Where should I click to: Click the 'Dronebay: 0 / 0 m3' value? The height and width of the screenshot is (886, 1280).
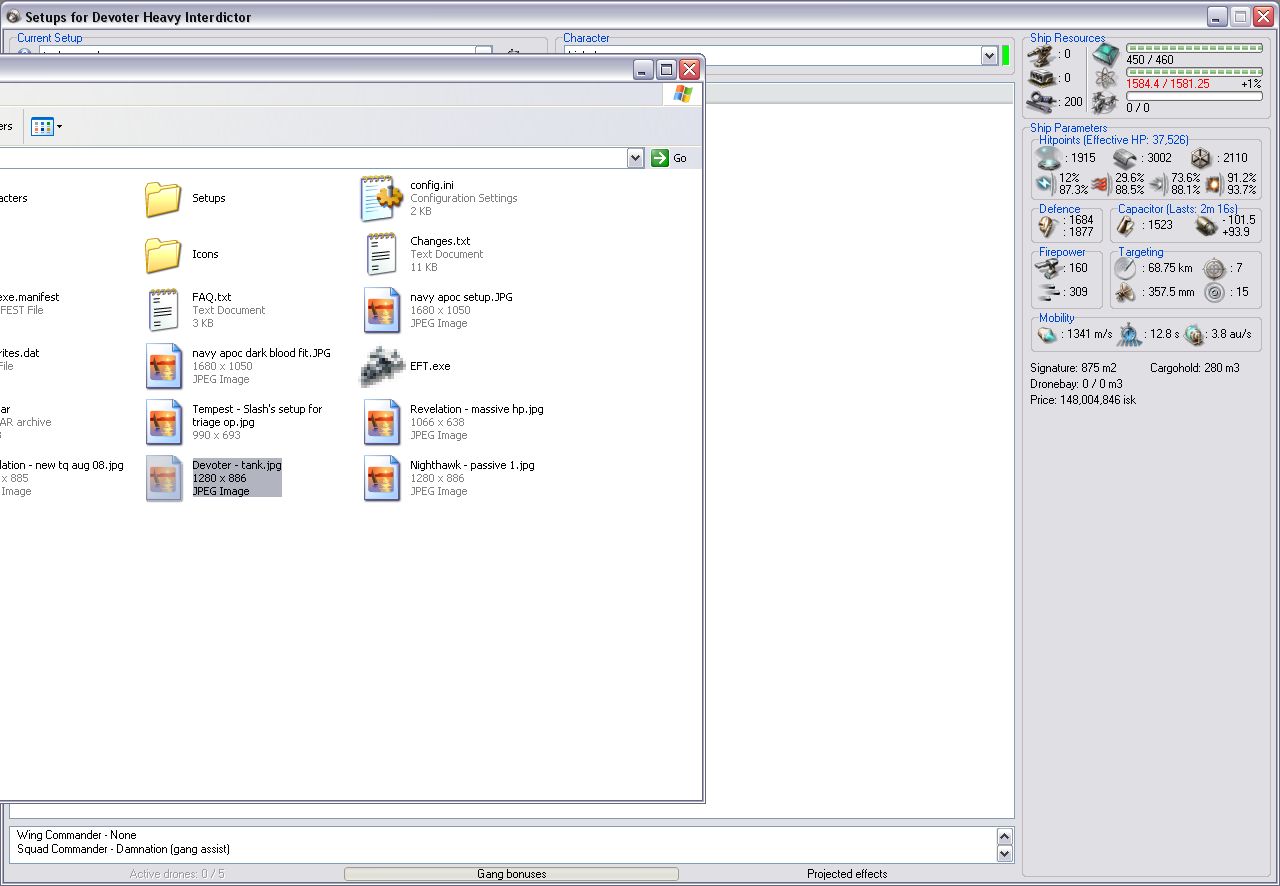click(1076, 384)
